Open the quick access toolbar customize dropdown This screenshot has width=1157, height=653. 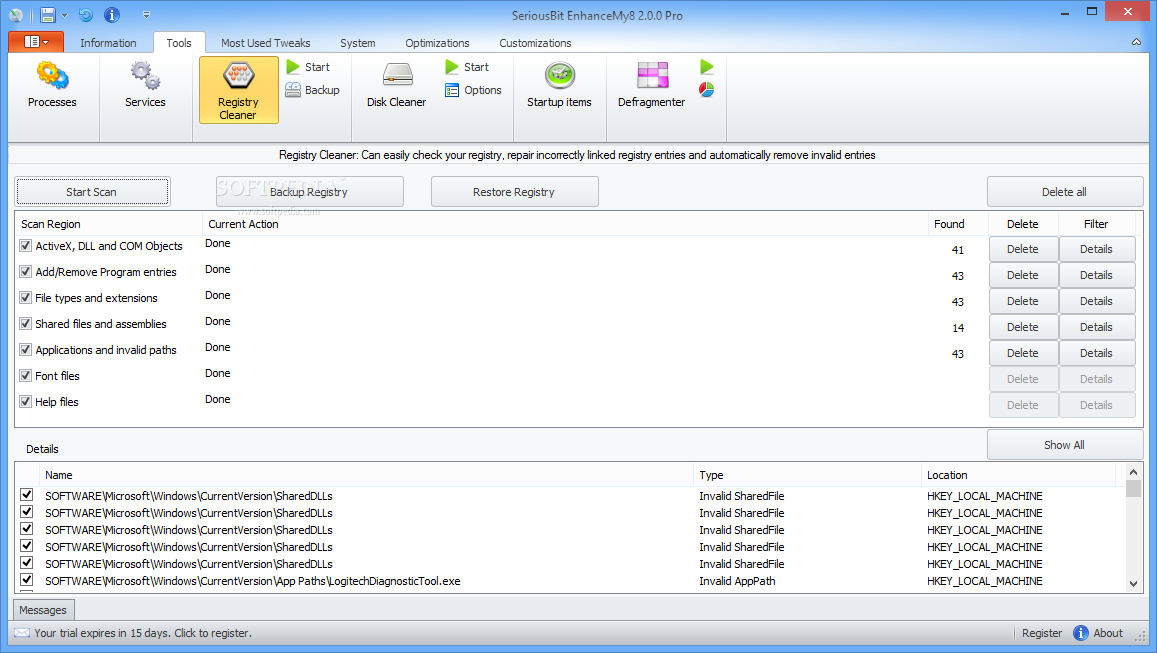pyautogui.click(x=146, y=15)
